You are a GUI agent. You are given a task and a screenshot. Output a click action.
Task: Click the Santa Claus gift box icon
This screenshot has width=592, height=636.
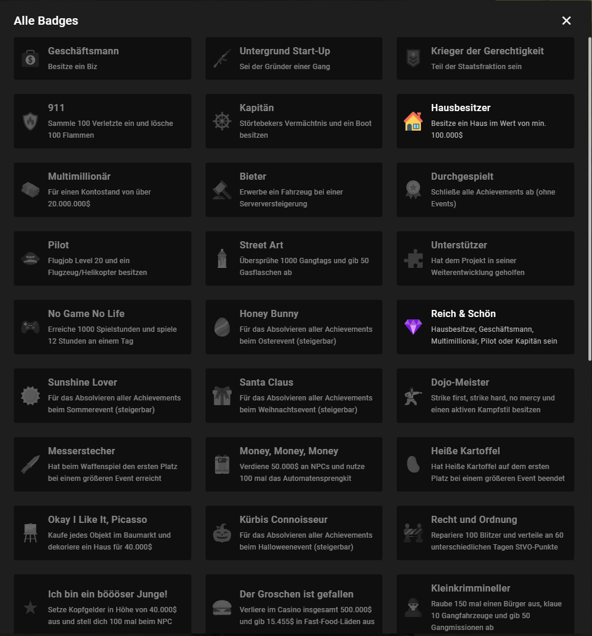coord(222,395)
